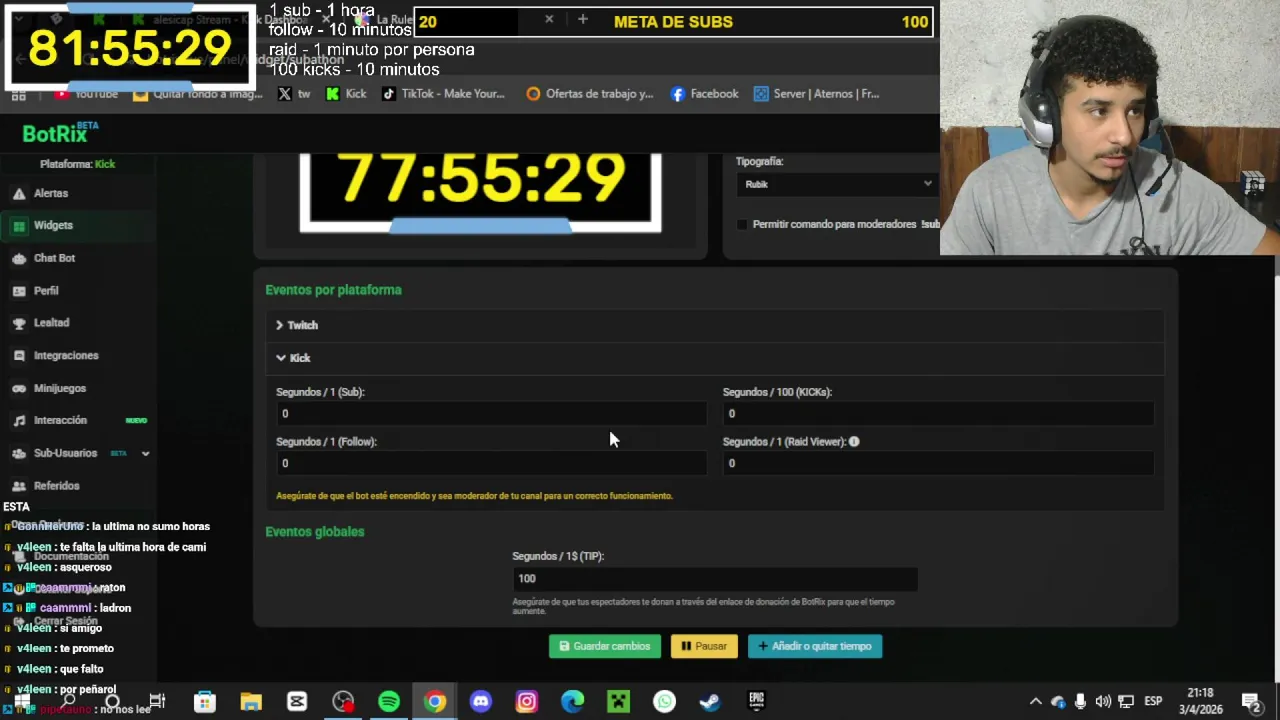Click the BotRix logo
Image resolution: width=1280 pixels, height=720 pixels.
60,133
